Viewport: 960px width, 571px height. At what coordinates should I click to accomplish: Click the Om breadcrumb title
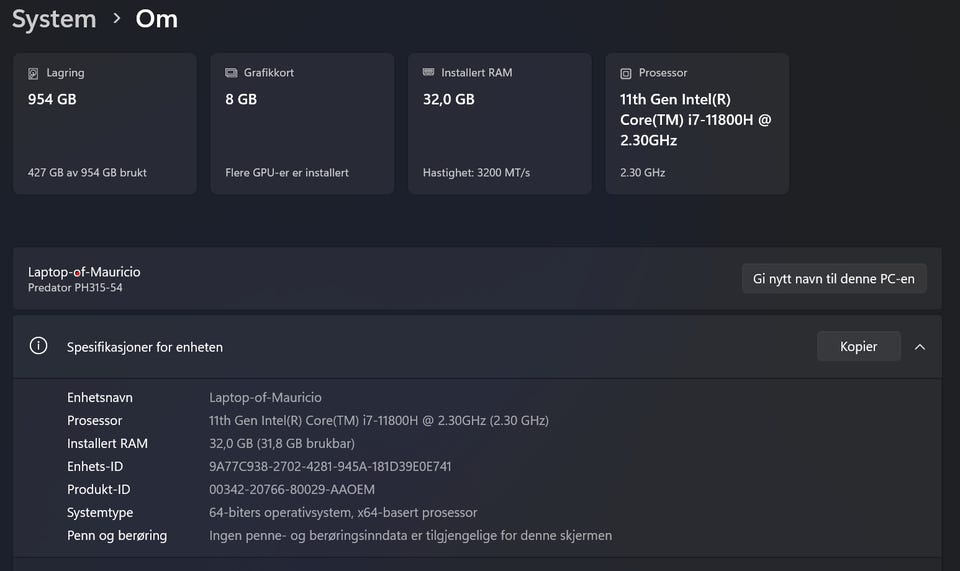point(157,19)
